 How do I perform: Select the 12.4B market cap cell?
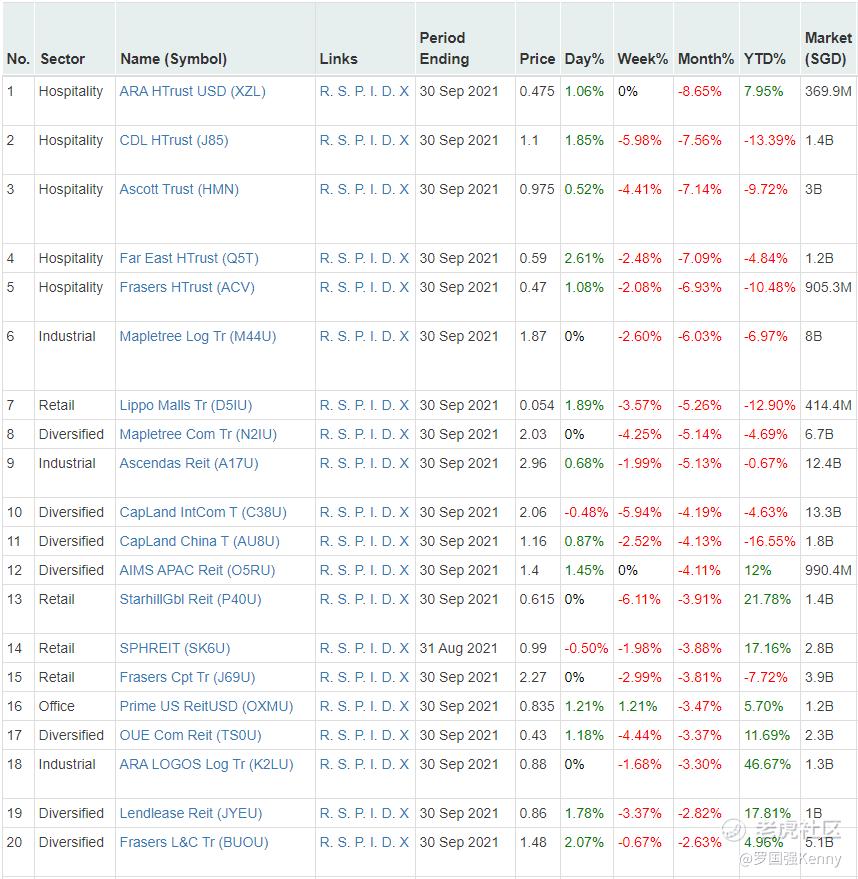point(823,463)
